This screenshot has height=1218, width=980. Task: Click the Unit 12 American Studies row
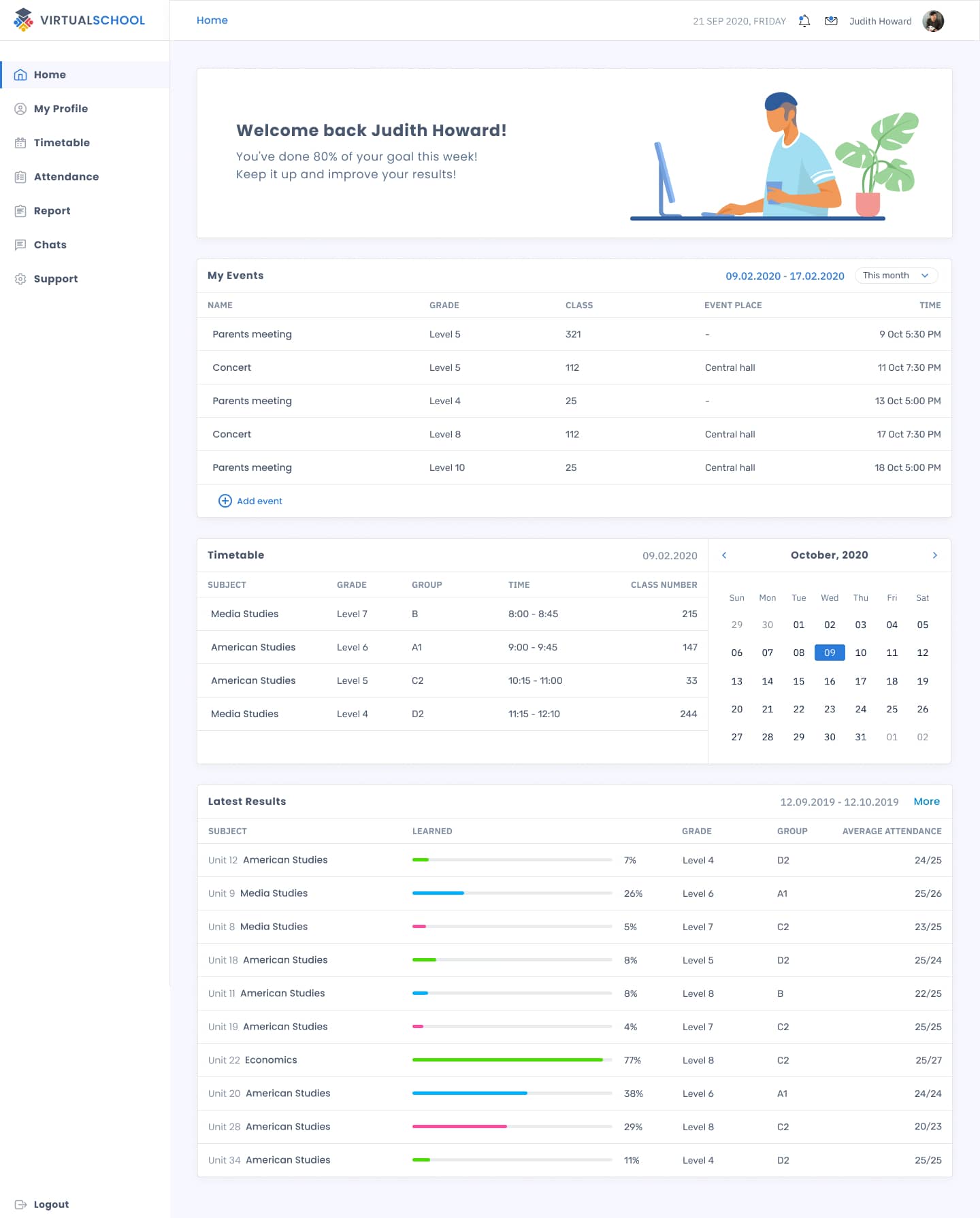click(x=574, y=860)
